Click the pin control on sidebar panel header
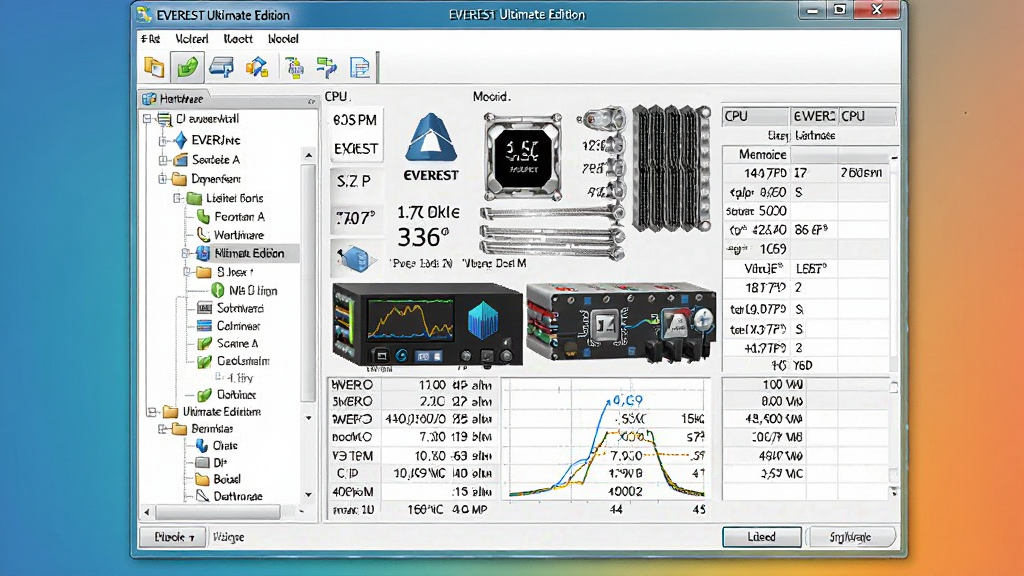The width and height of the screenshot is (1024, 576). [312, 101]
